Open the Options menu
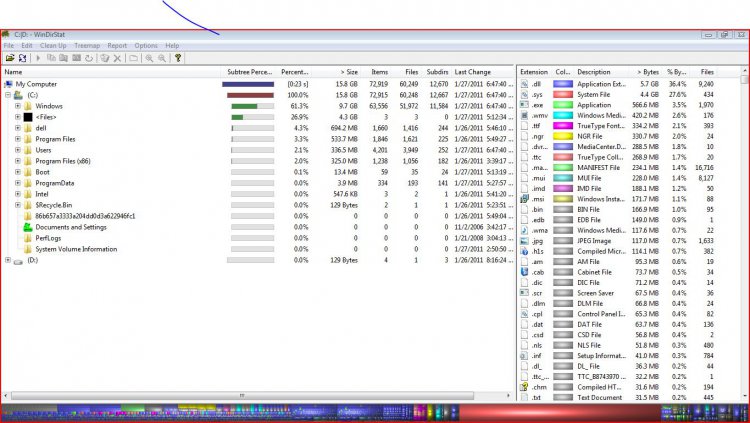750x423 pixels. (x=146, y=45)
